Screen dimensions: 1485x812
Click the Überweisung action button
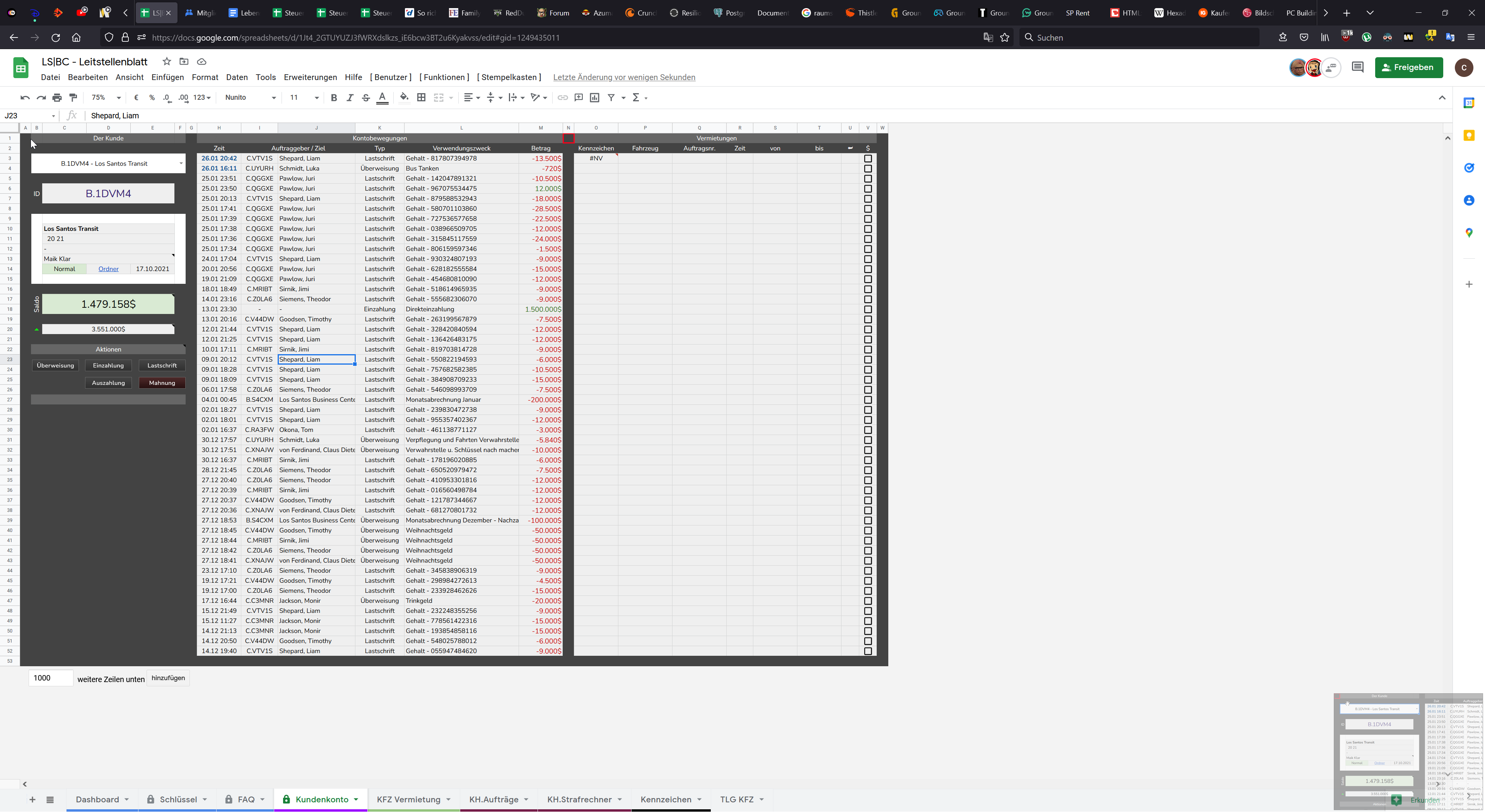pos(55,365)
